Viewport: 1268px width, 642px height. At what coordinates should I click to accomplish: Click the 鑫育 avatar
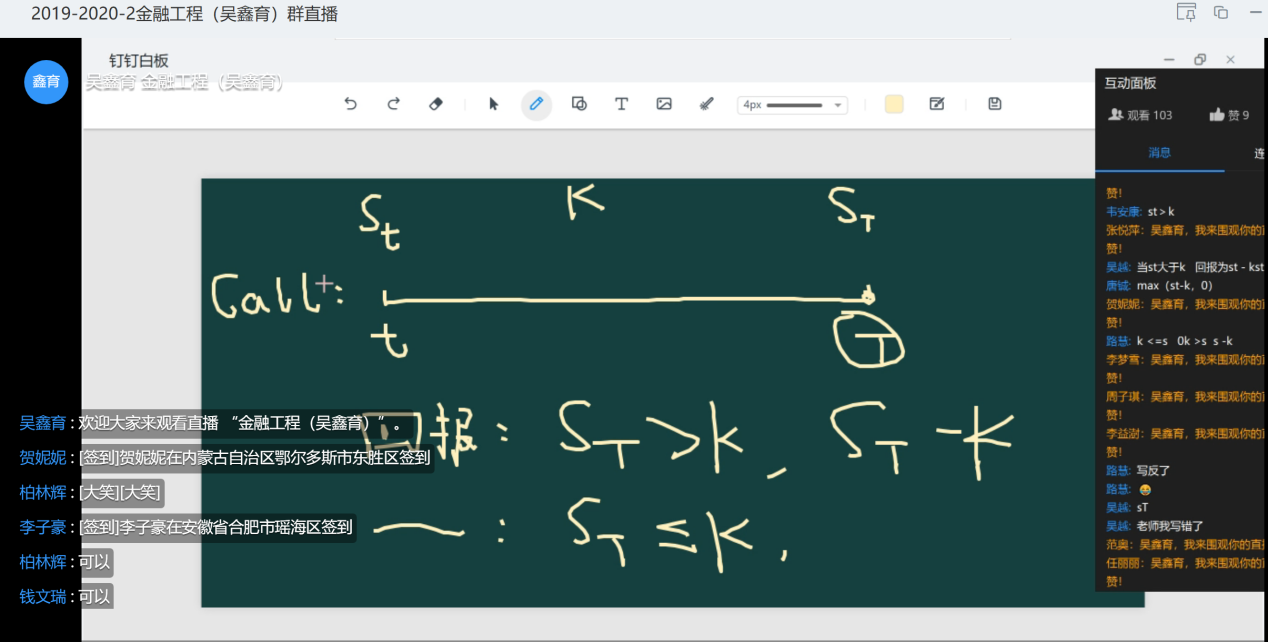pos(46,81)
